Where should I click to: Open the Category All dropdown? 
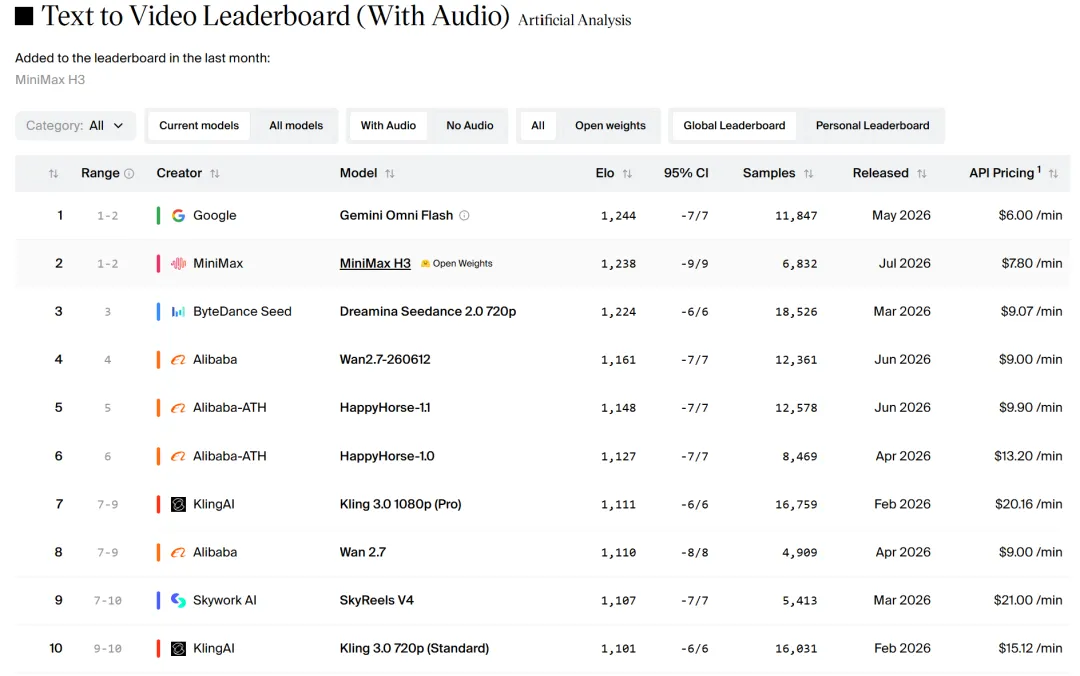(x=75, y=125)
